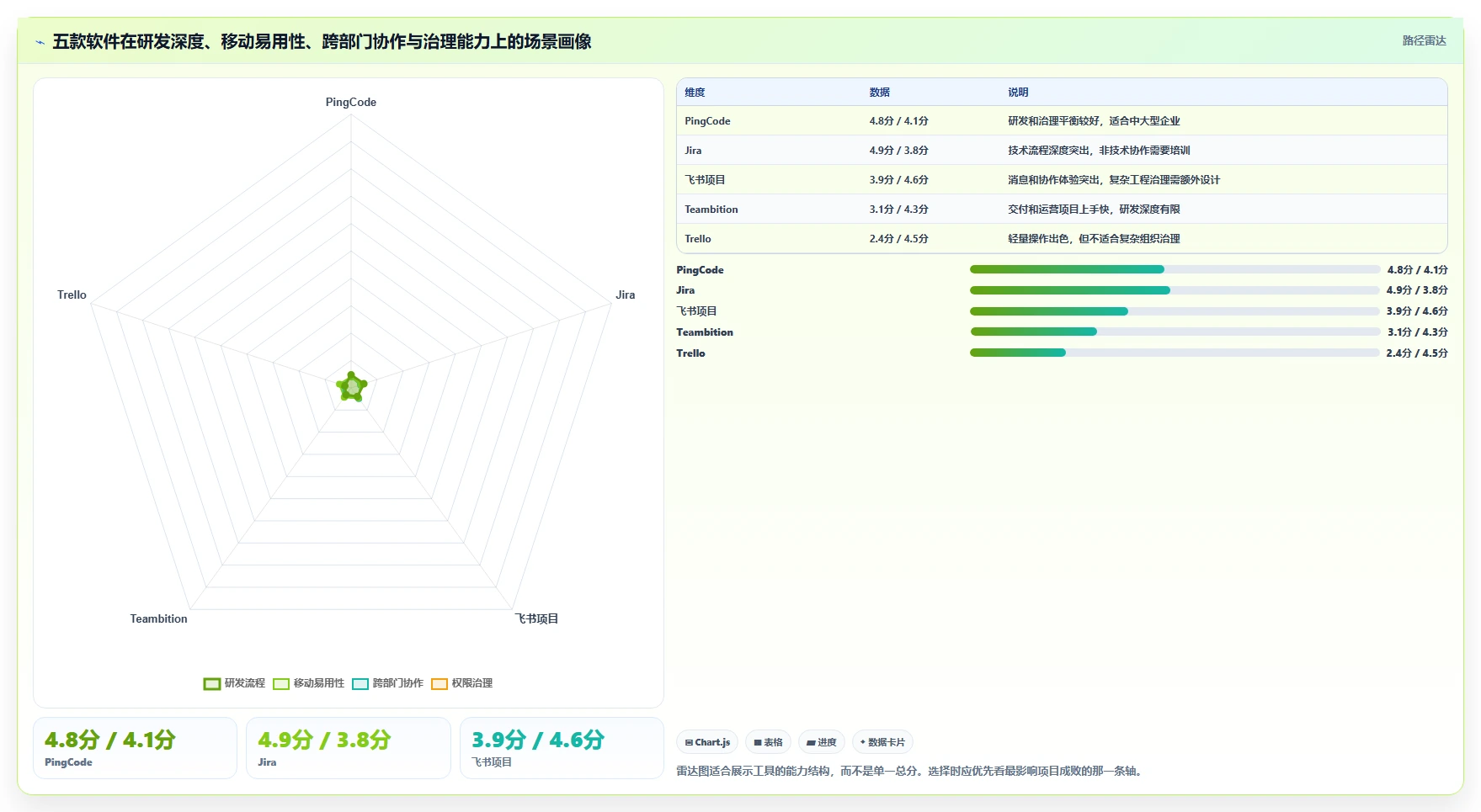Click the Teambition progress bar
The height and width of the screenshot is (812, 1481).
coord(1175,332)
